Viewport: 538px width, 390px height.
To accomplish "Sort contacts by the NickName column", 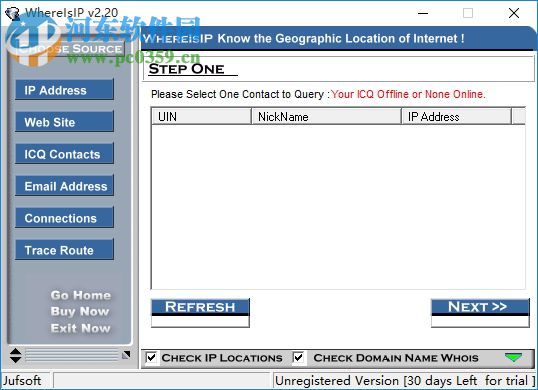I will [326, 116].
